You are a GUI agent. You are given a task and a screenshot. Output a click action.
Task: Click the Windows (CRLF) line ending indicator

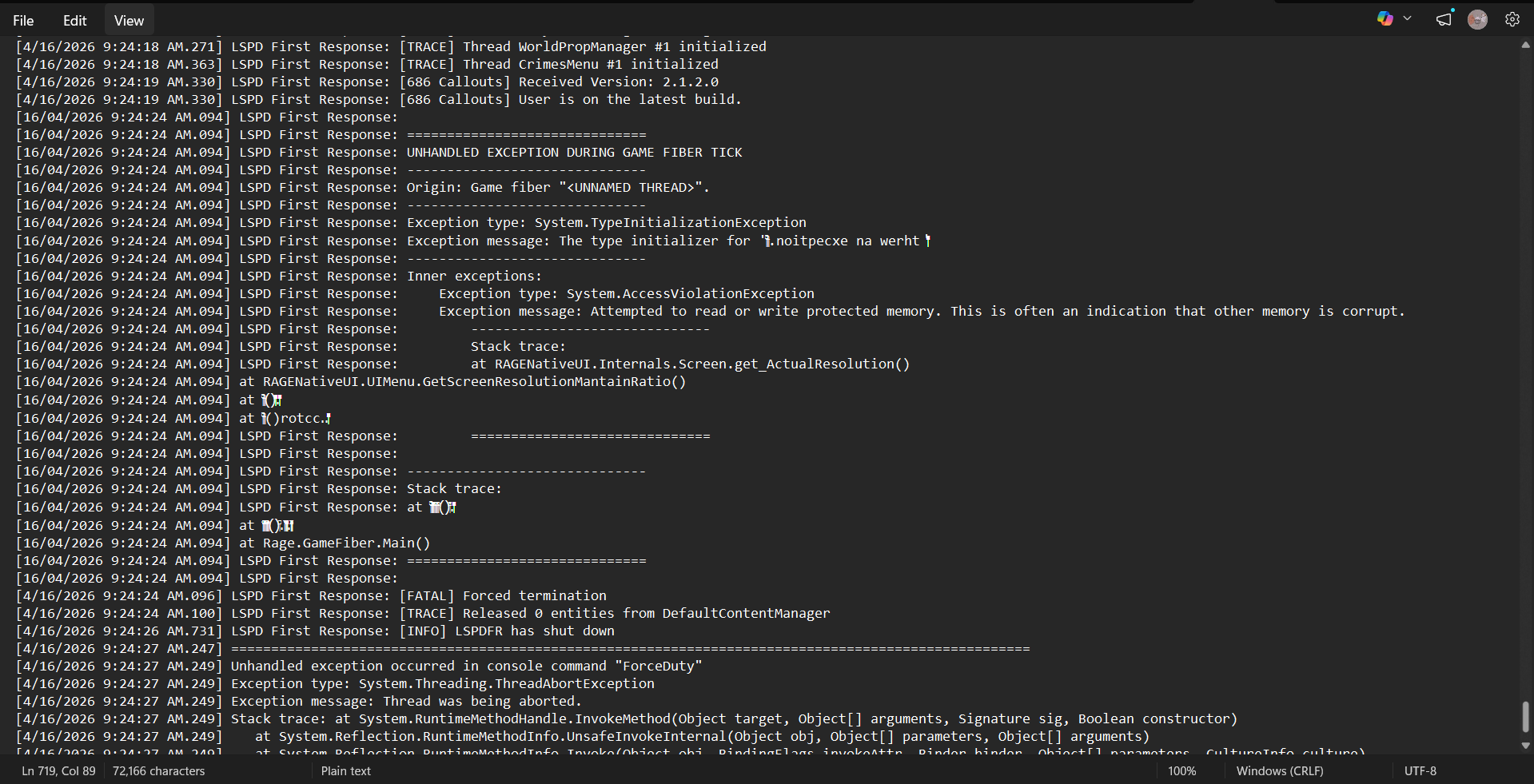(1279, 771)
